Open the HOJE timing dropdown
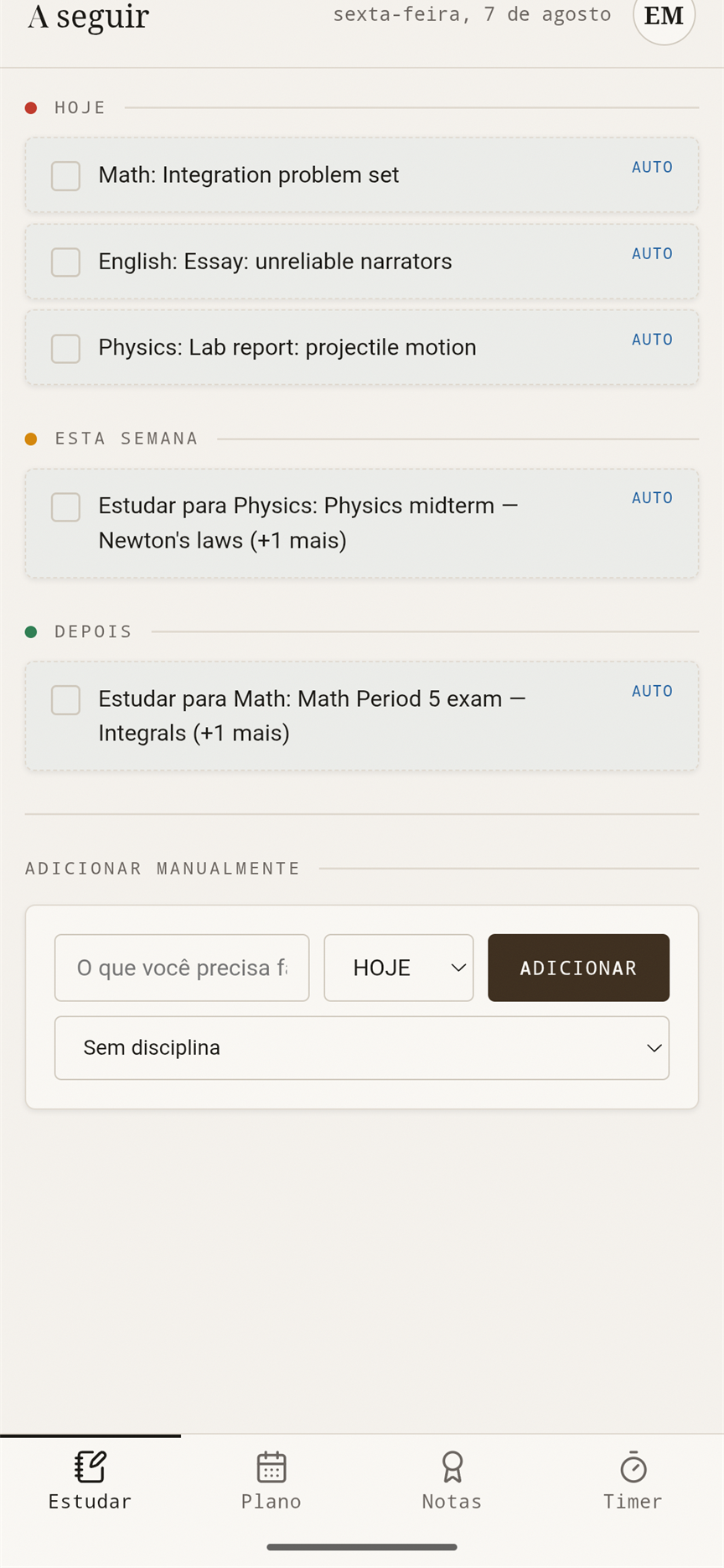 [399, 968]
